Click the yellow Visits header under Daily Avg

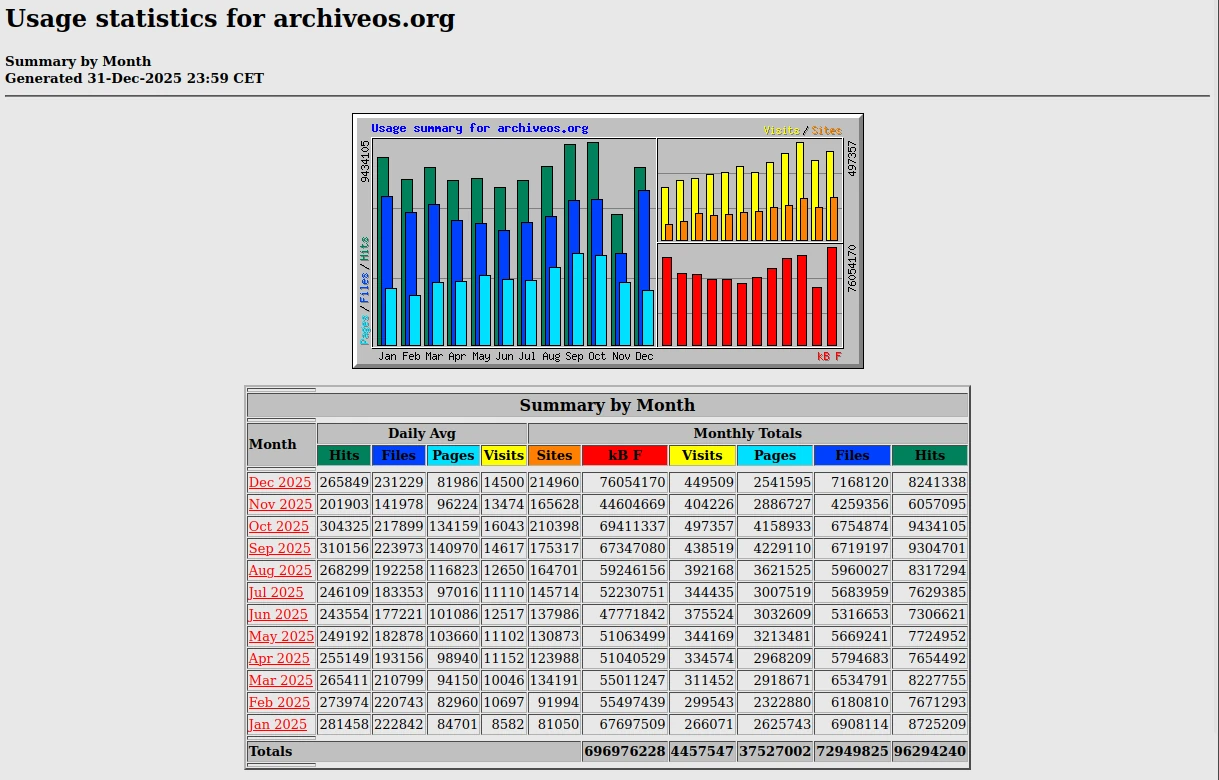coord(503,455)
